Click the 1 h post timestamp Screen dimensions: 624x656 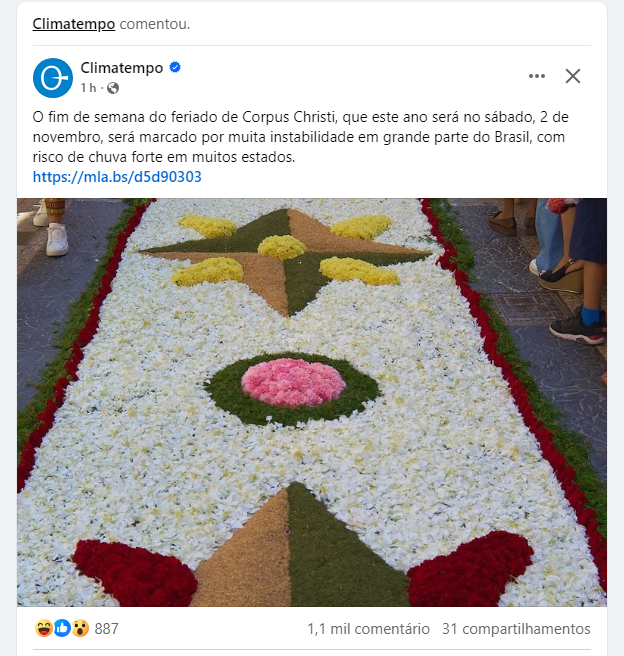point(88,88)
